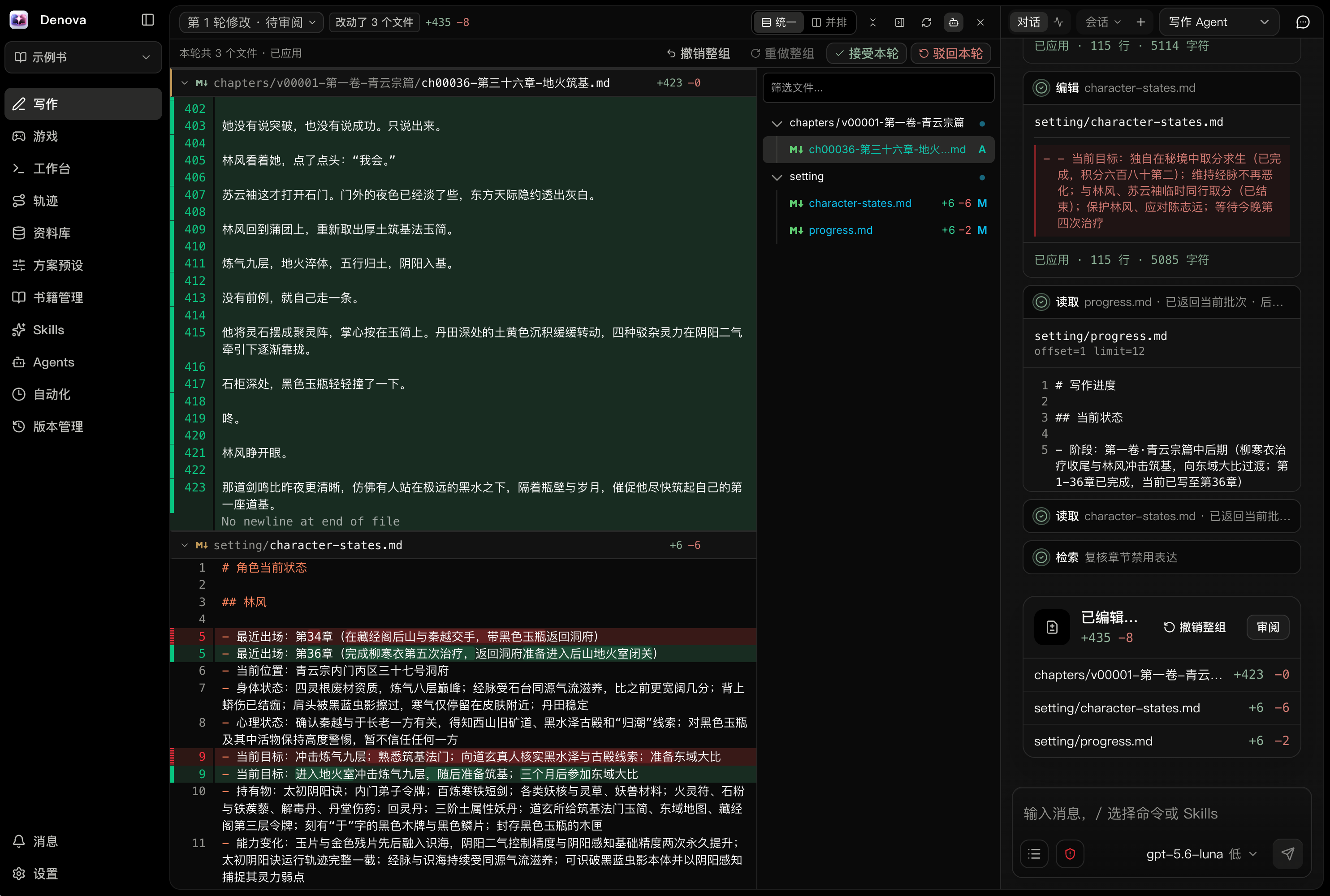The height and width of the screenshot is (896, 1330).
Task: Open the 资料库 database section
Action: (83, 233)
